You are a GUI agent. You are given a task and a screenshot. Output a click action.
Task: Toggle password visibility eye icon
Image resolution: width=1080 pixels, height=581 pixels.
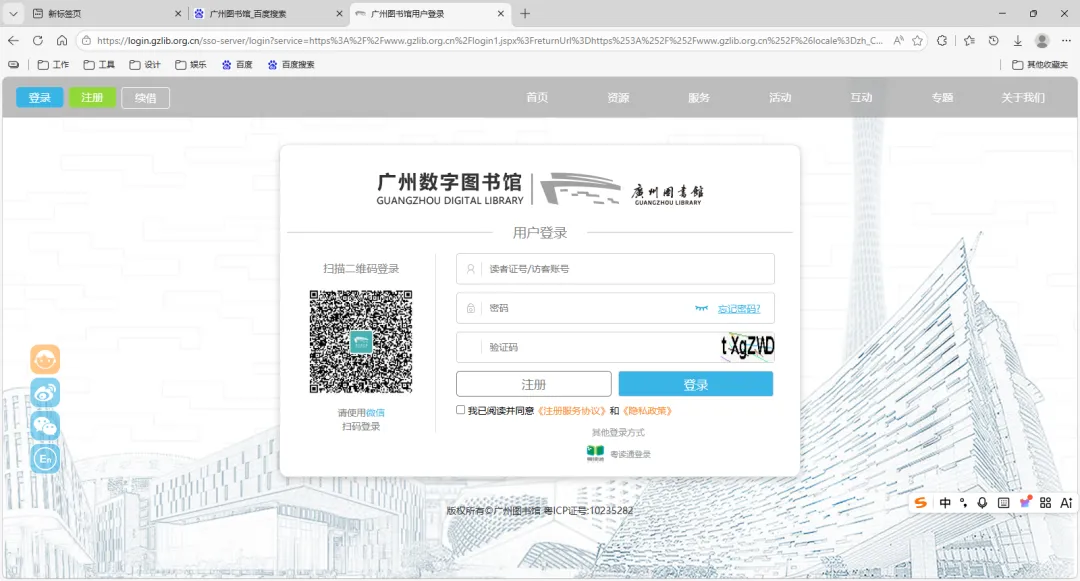point(701,308)
